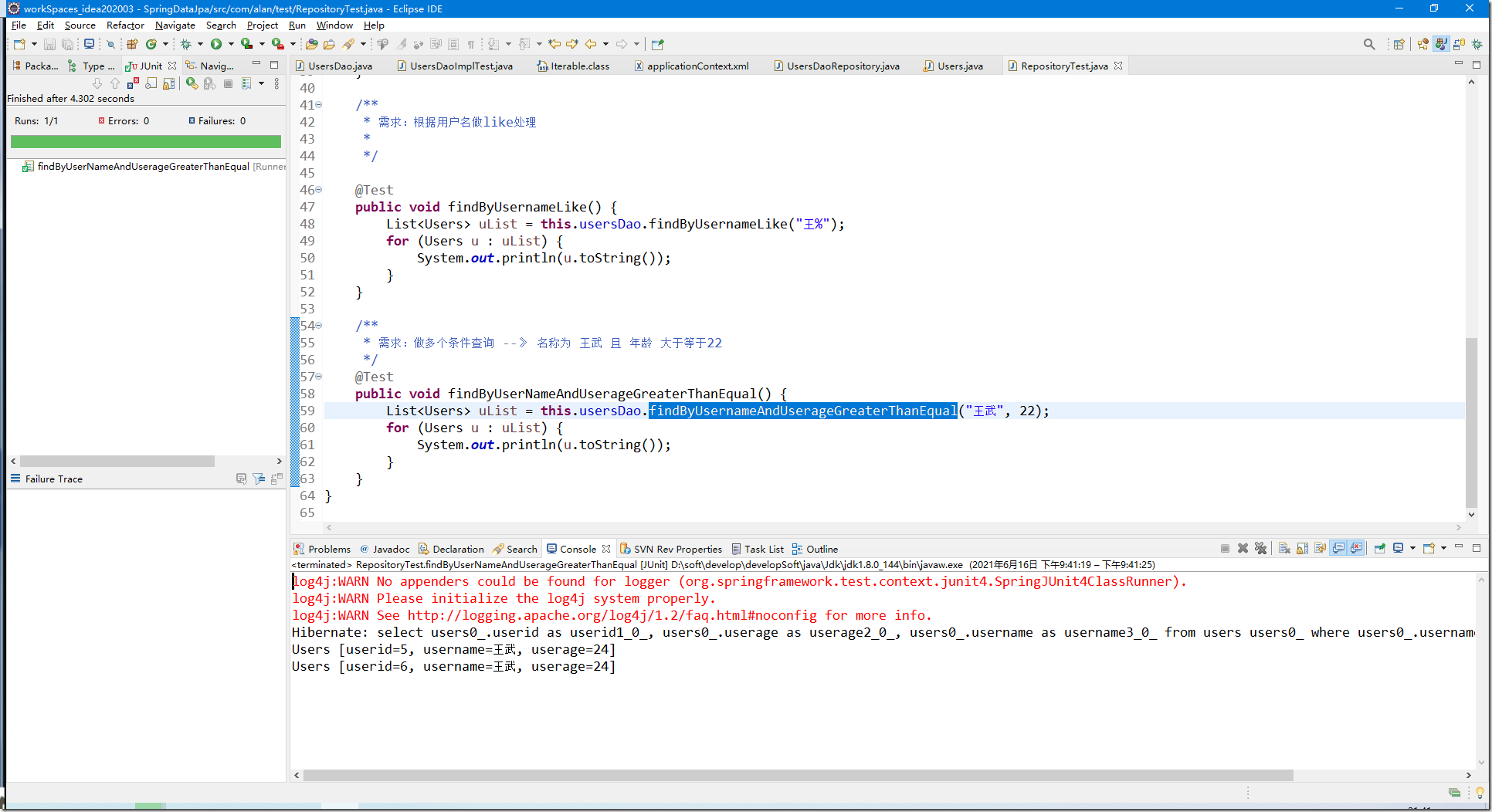Click the Console Remove Launch X icon
Image resolution: width=1492 pixels, height=812 pixels.
(1243, 549)
